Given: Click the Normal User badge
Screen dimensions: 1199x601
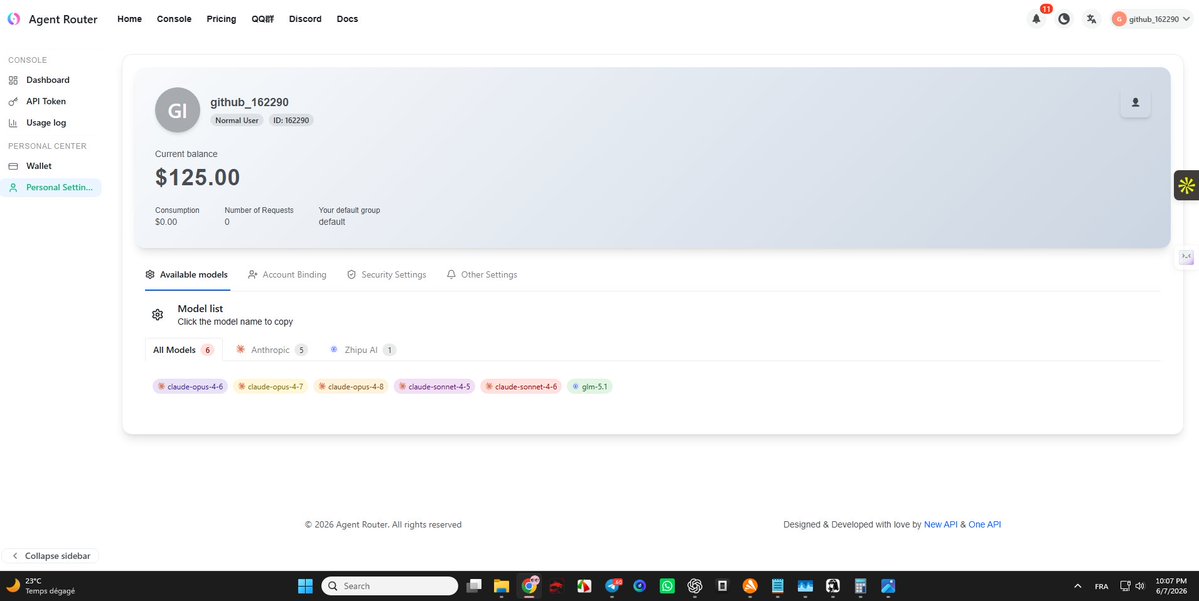Looking at the screenshot, I should pyautogui.click(x=236, y=120).
